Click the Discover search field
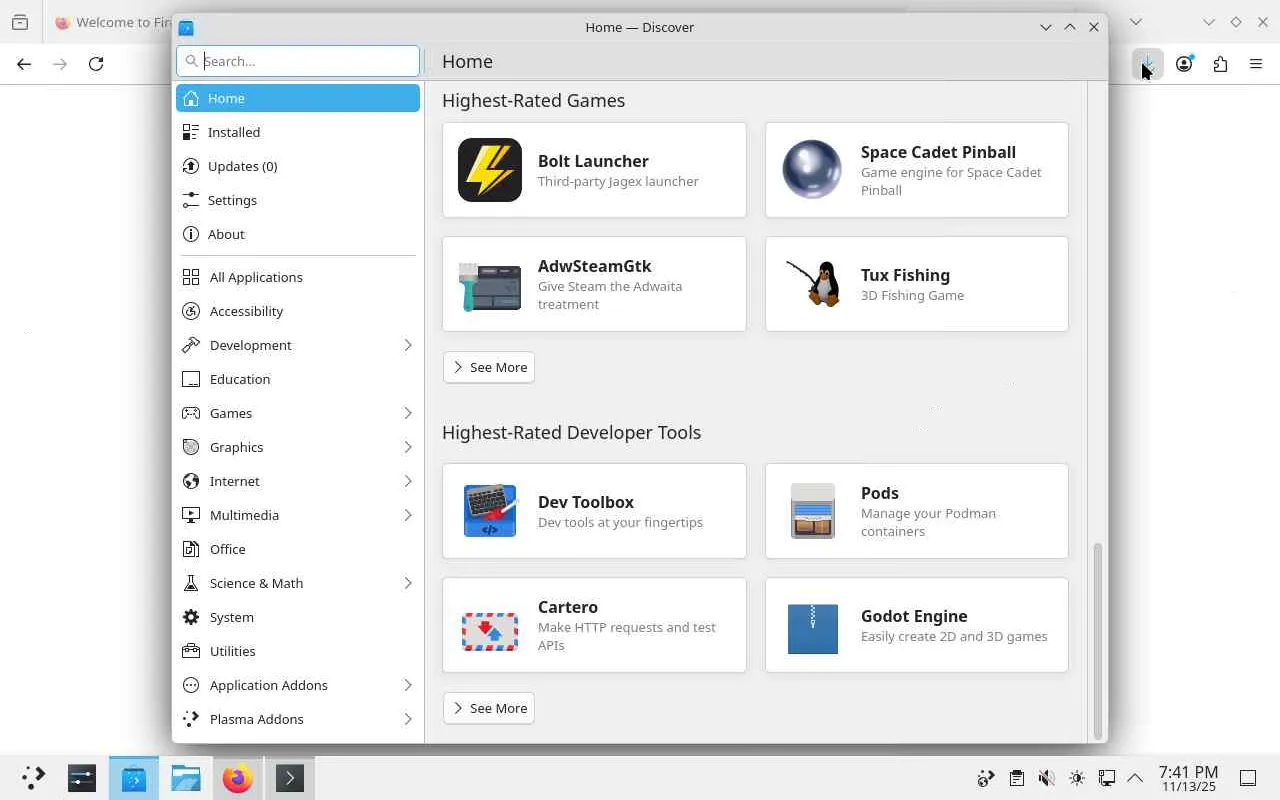The image size is (1280, 800). point(298,61)
